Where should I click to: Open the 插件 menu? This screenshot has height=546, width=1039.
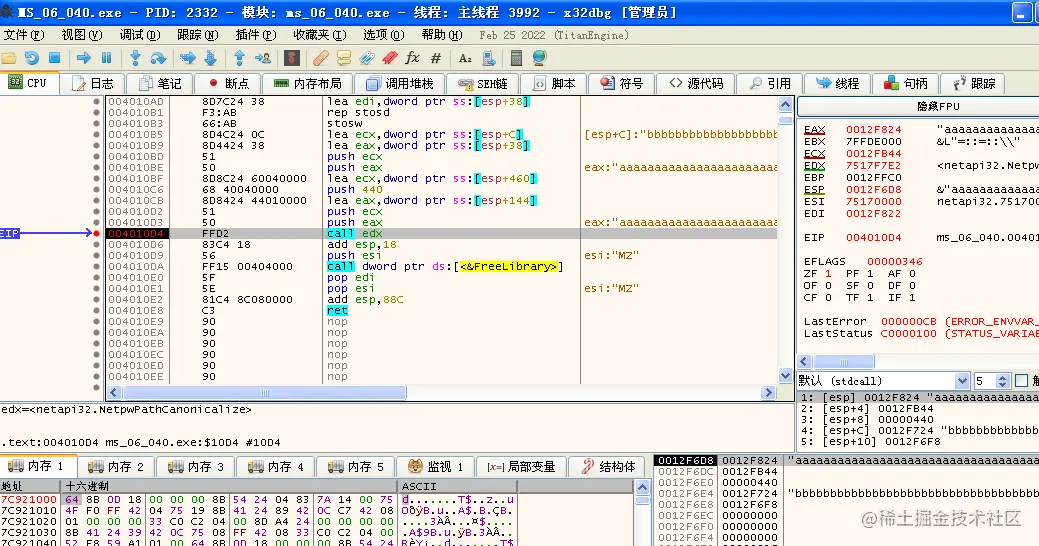256,35
